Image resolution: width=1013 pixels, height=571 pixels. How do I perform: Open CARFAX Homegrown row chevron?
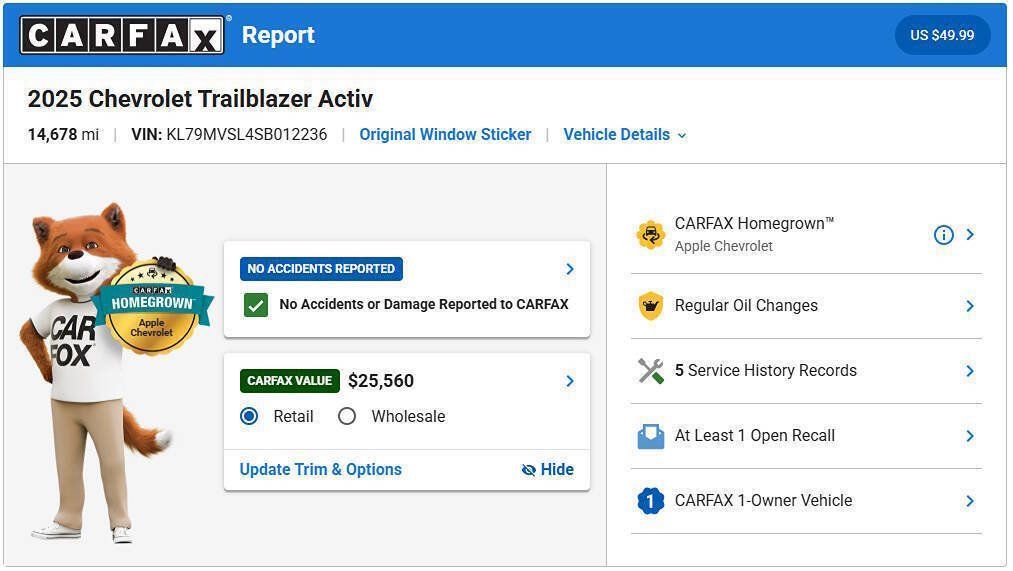pyautogui.click(x=970, y=234)
